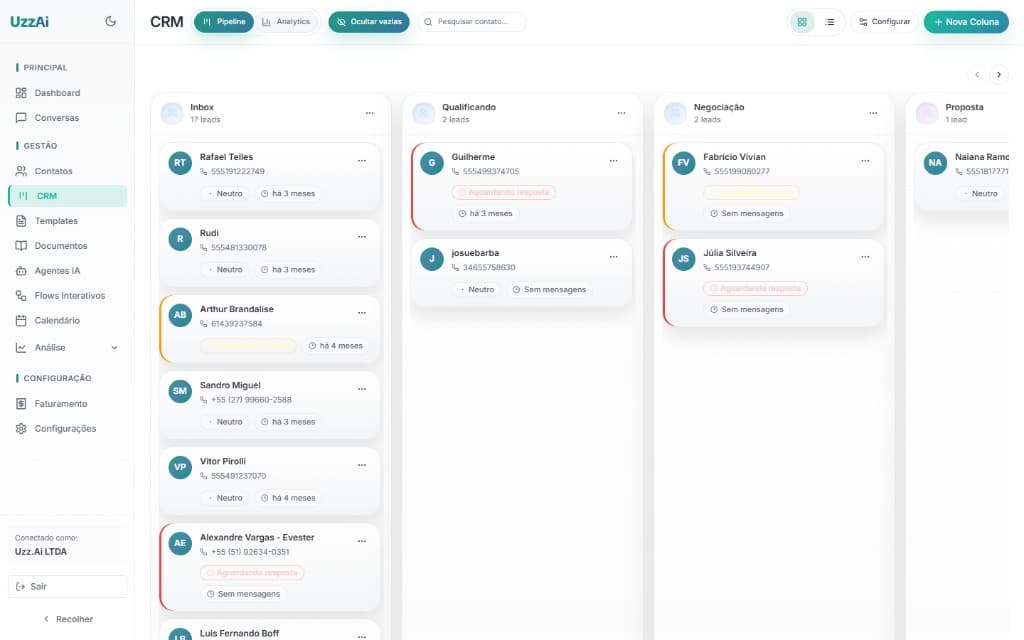Image resolution: width=1024 pixels, height=640 pixels.
Task: Click the J avatar on josuebarba card
Action: 432,259
